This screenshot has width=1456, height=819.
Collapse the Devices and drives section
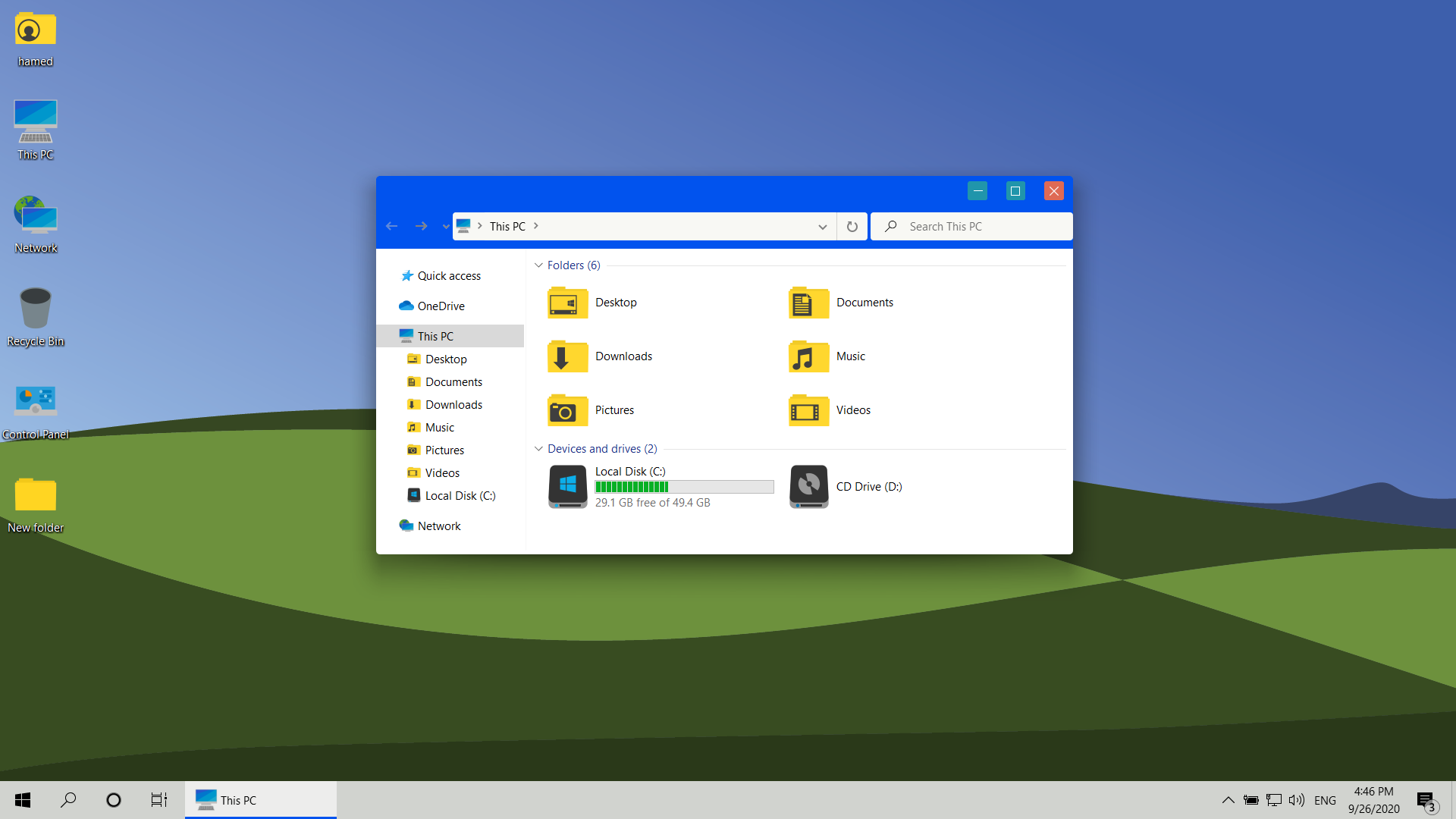(538, 449)
